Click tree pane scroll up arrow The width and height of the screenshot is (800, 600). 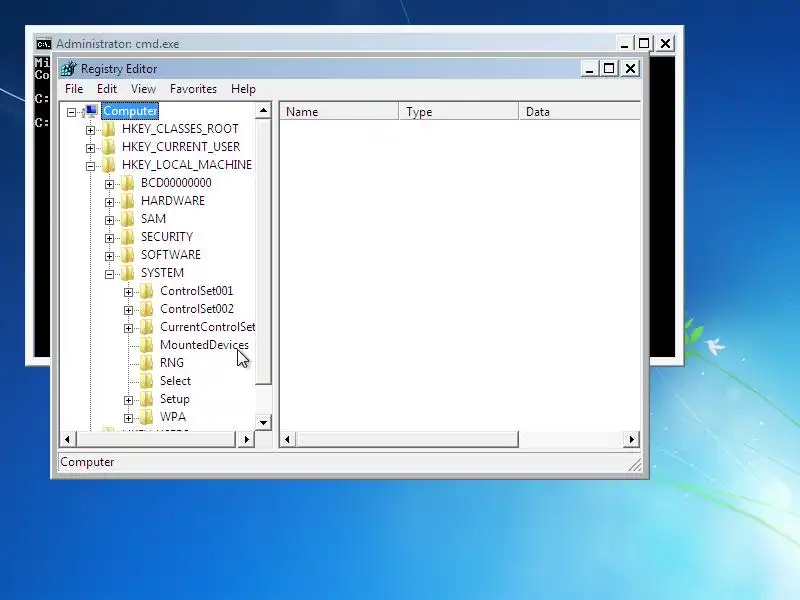(x=263, y=110)
